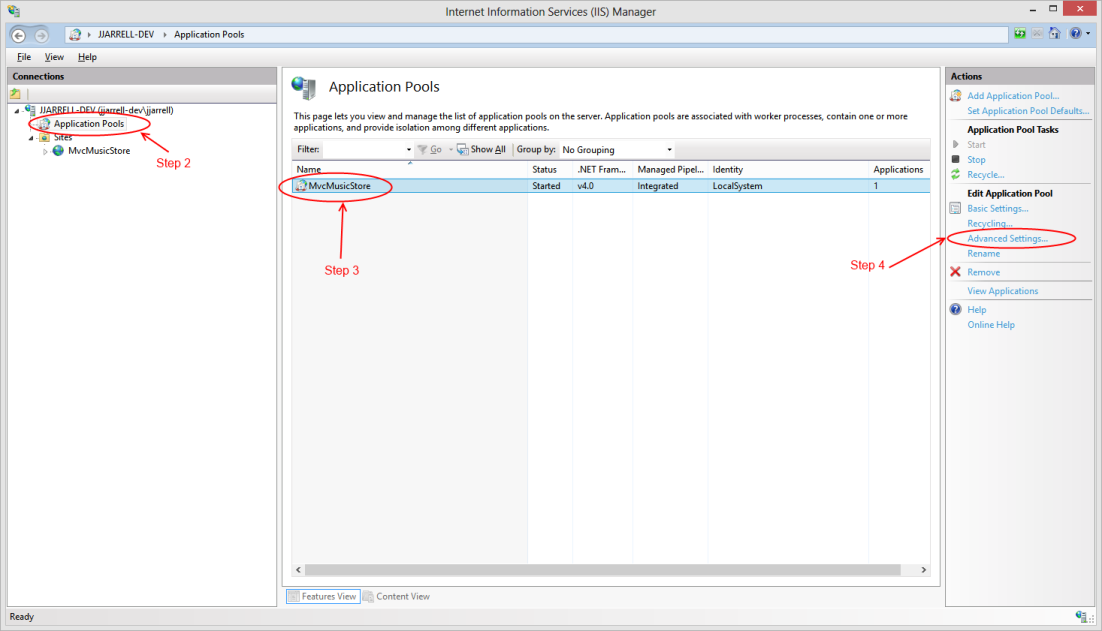Open the File menu
This screenshot has width=1102, height=631.
(24, 57)
